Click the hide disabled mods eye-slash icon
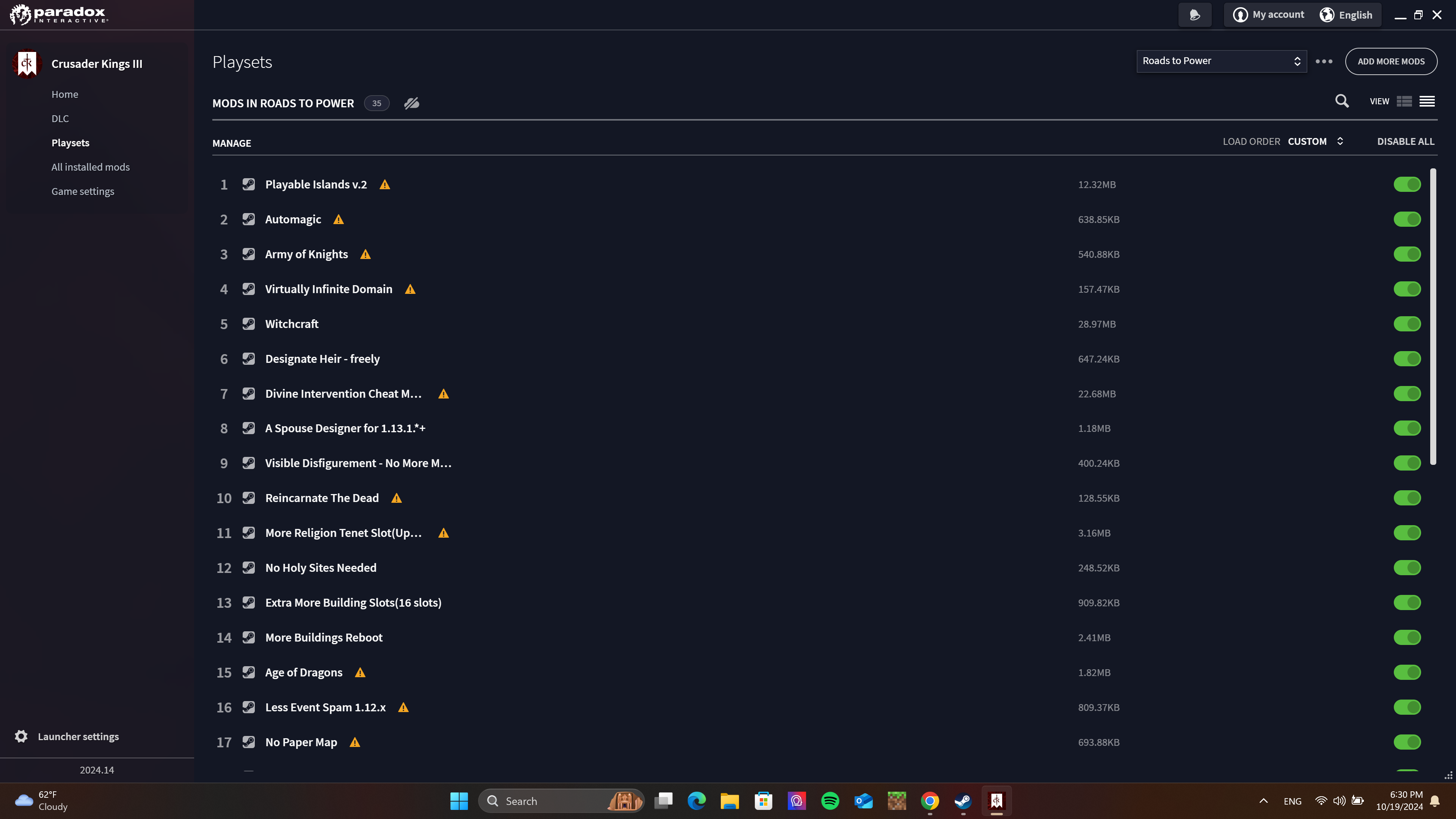 click(411, 104)
